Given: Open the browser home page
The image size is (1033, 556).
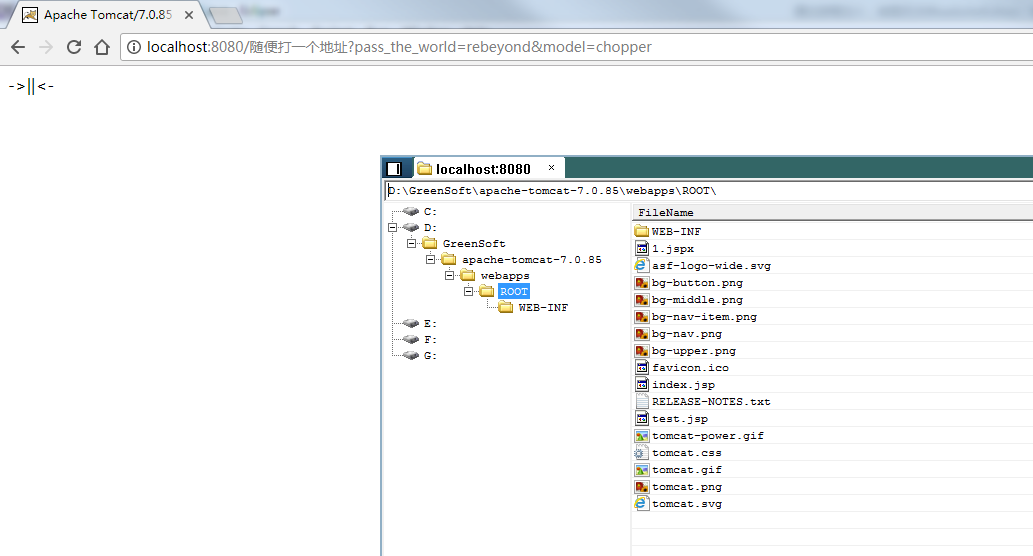Looking at the screenshot, I should pos(101,47).
